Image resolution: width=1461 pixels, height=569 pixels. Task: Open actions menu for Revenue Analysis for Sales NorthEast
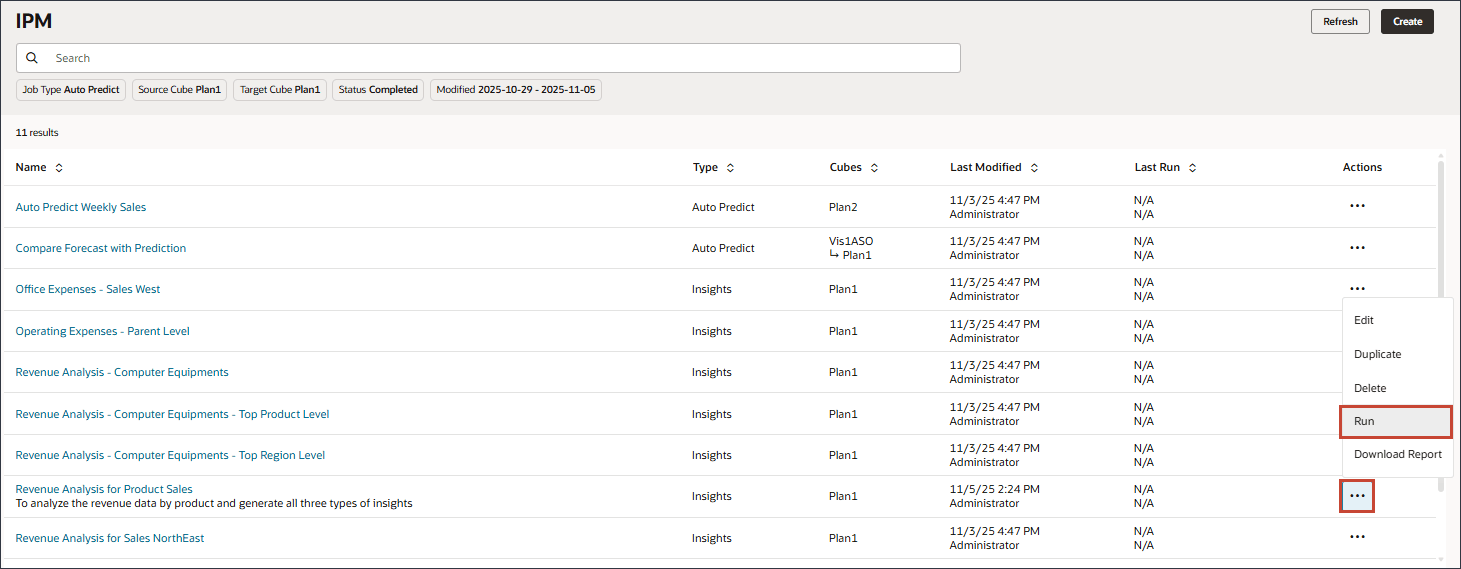pyautogui.click(x=1357, y=537)
